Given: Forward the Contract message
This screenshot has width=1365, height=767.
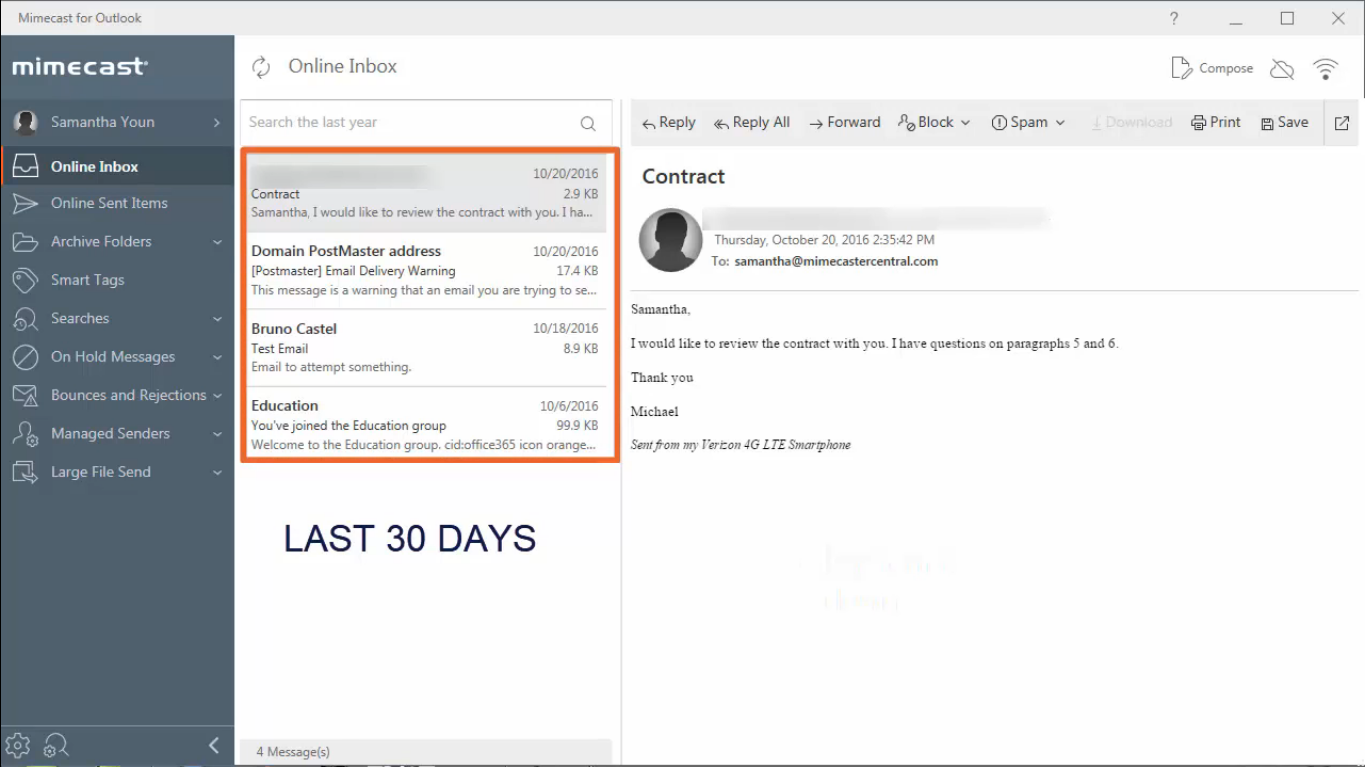Looking at the screenshot, I should (x=845, y=121).
